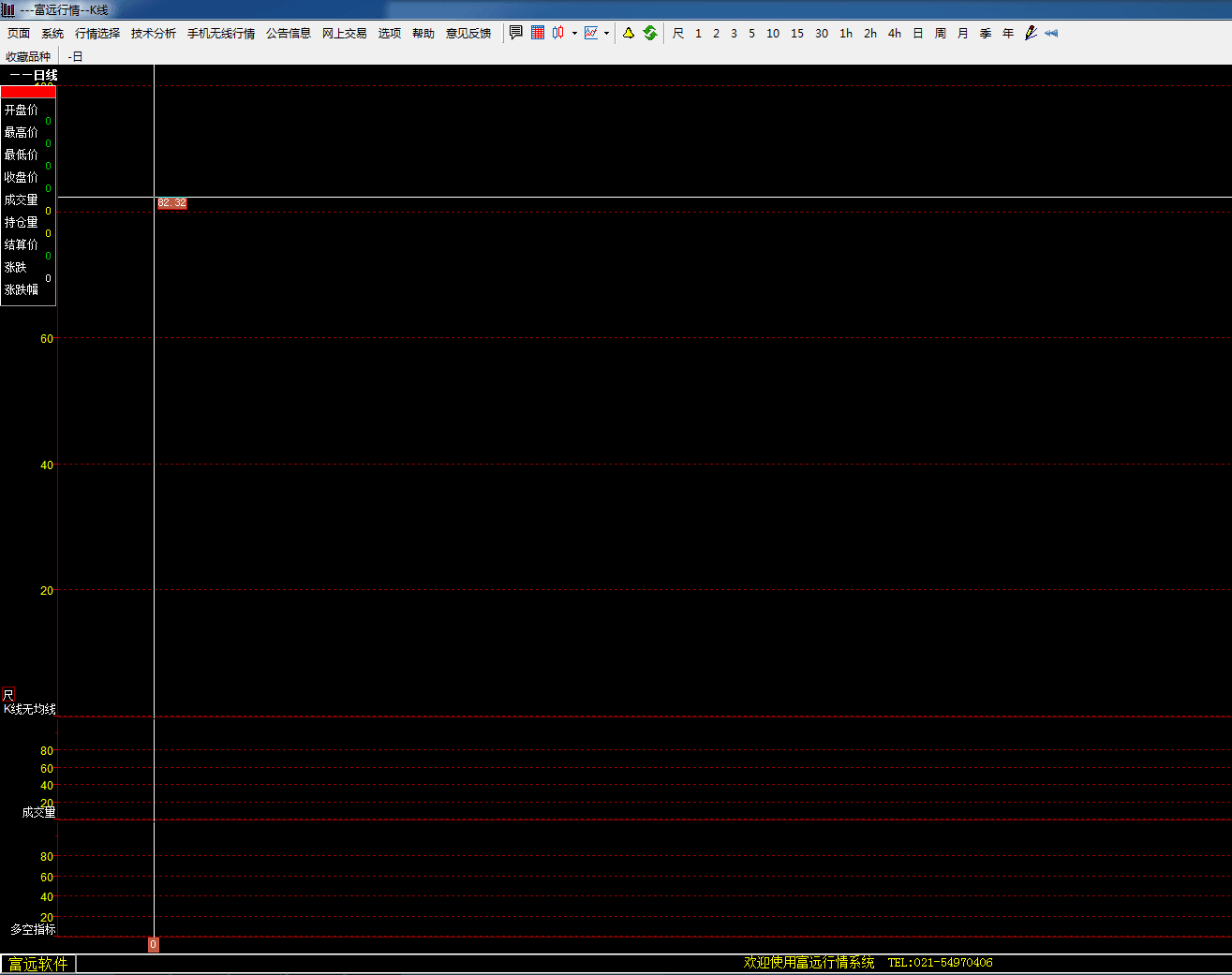Image resolution: width=1232 pixels, height=975 pixels.
Task: Toggle the 日 daily period button
Action: (x=917, y=33)
